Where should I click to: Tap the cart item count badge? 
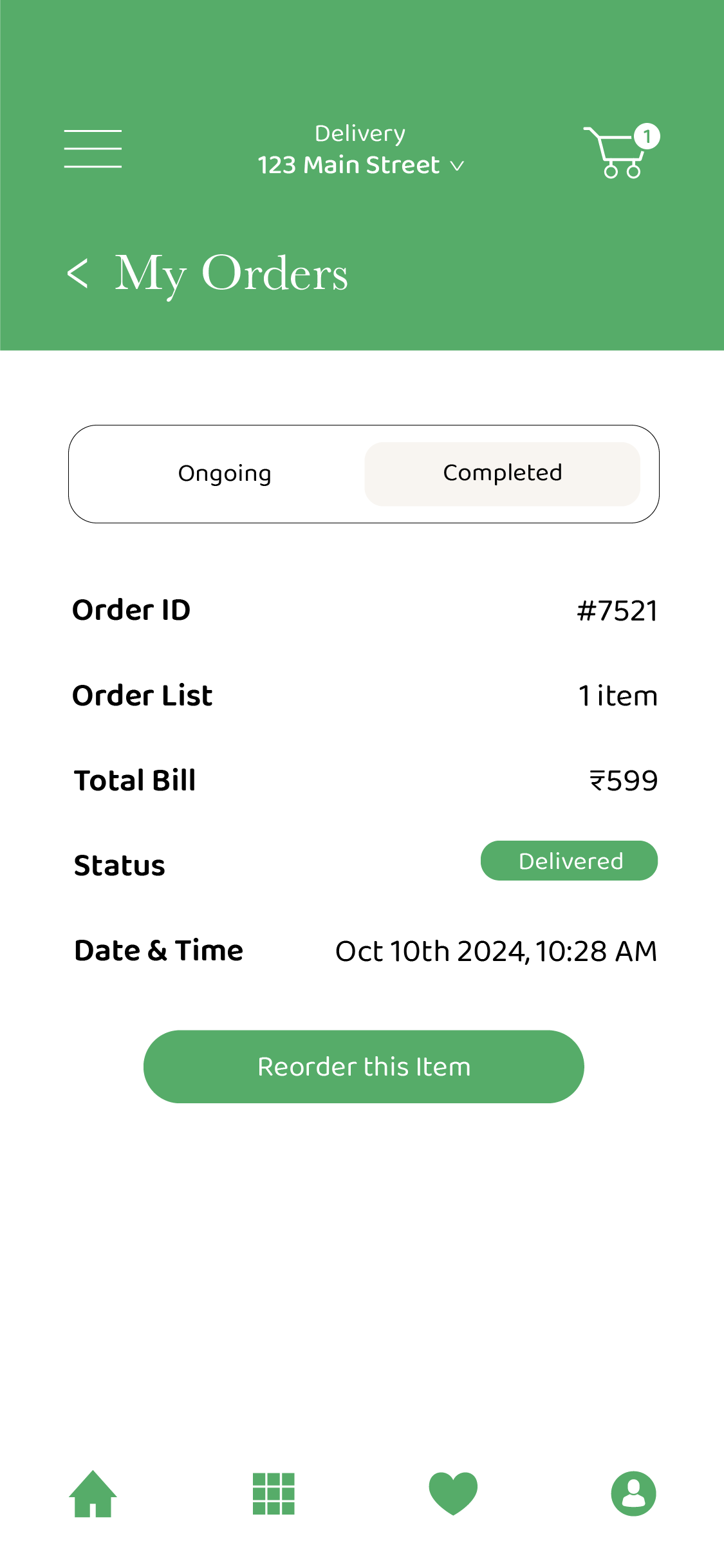pyautogui.click(x=647, y=136)
